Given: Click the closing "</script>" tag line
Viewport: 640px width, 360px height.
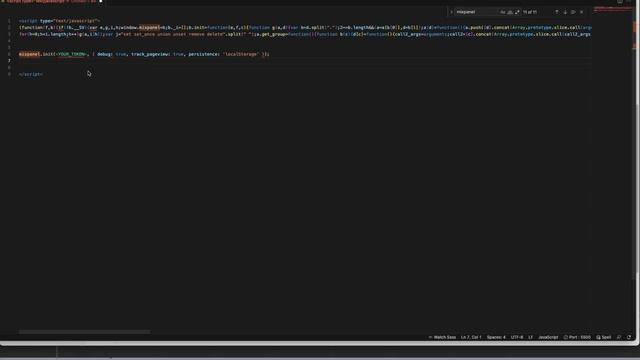Looking at the screenshot, I should 31,74.
